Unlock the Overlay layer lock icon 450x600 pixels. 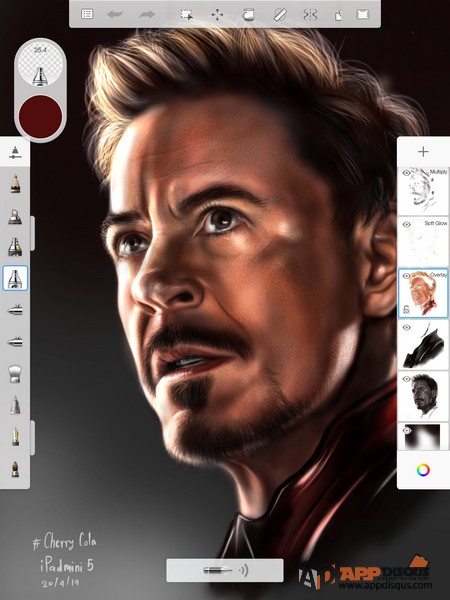[406, 310]
